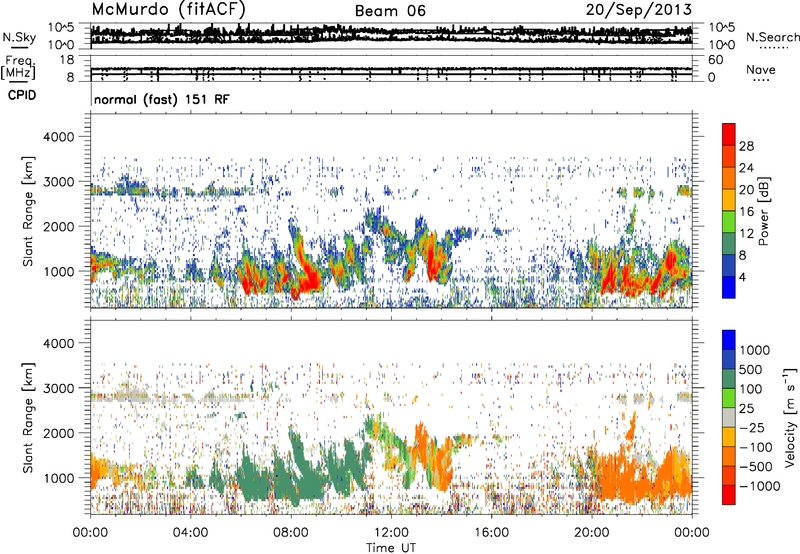Click the '16:00' time axis label
Image resolution: width=800 pixels, height=554 pixels.
click(491, 533)
